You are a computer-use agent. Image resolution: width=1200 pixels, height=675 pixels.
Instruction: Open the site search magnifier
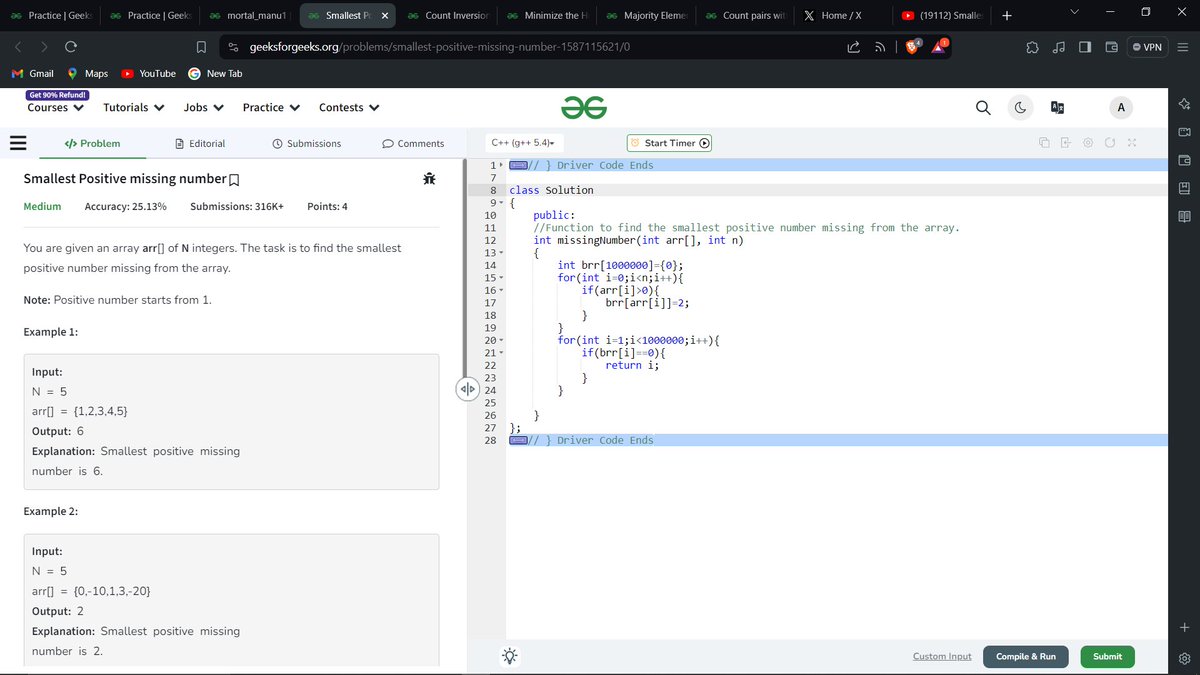coord(983,108)
